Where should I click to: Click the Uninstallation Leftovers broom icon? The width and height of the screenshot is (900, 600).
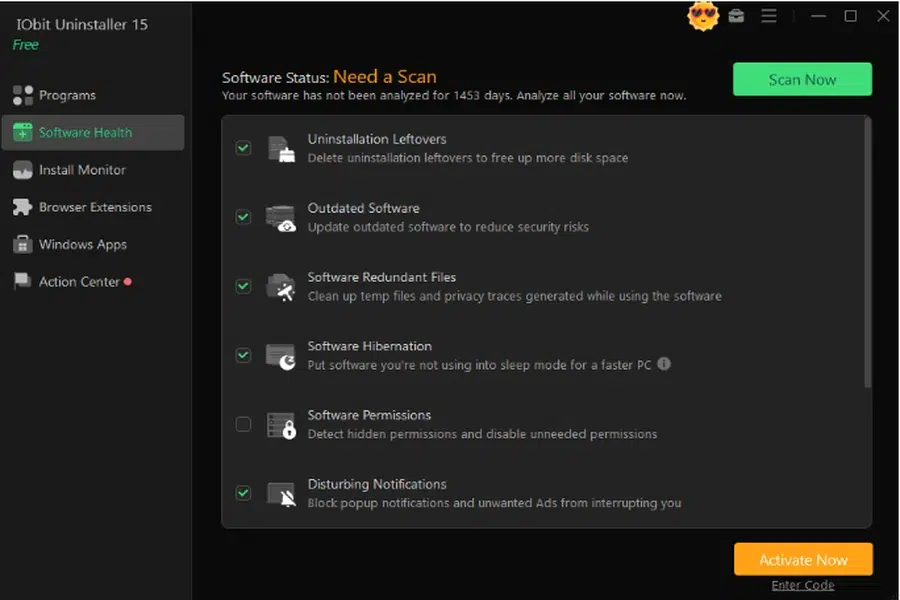(281, 149)
